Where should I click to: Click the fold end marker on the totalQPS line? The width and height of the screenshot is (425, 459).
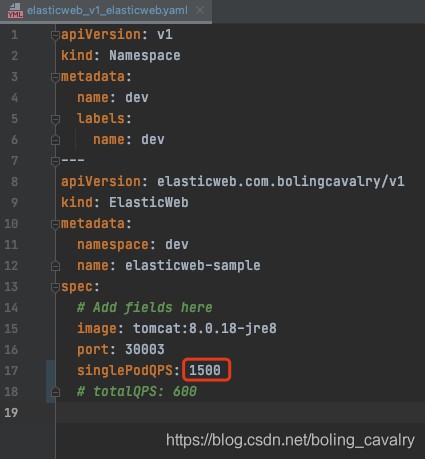click(x=55, y=392)
